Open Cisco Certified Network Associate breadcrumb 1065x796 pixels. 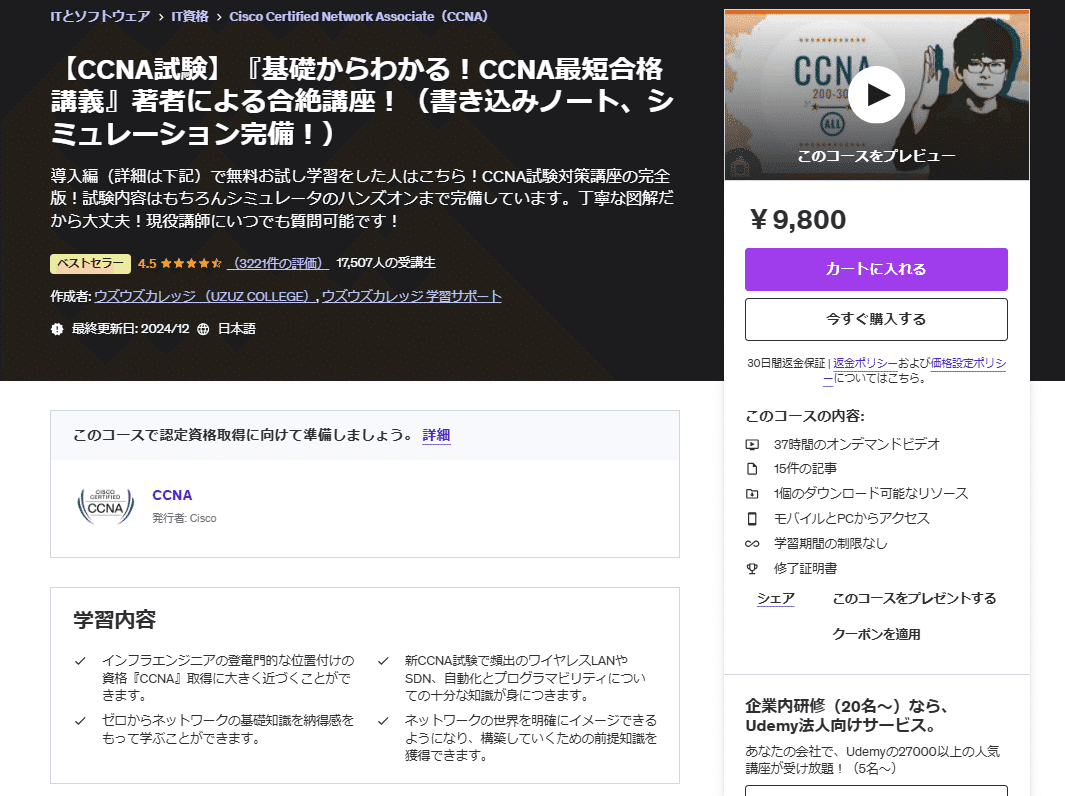click(x=359, y=16)
